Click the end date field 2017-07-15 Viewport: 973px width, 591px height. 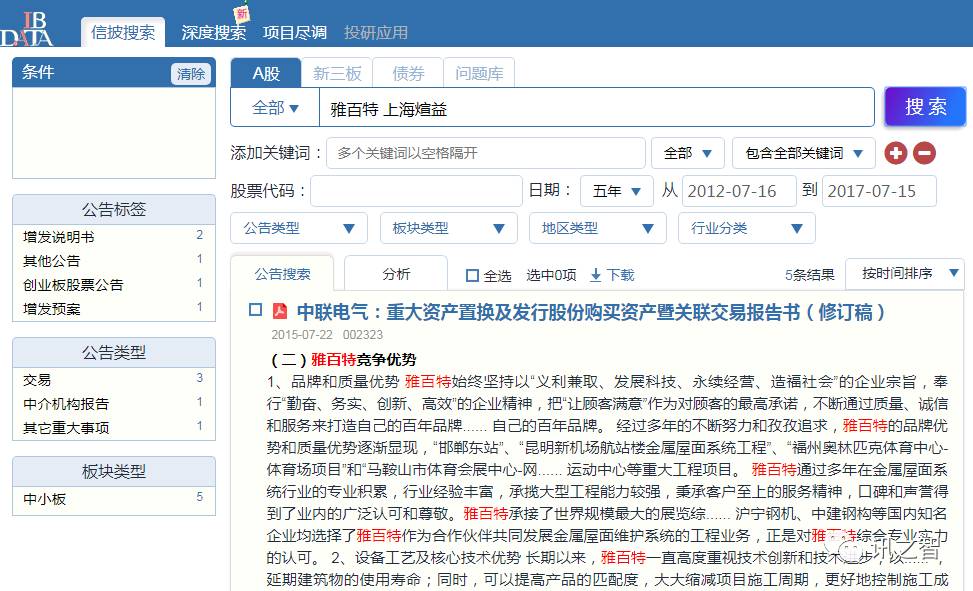point(879,191)
